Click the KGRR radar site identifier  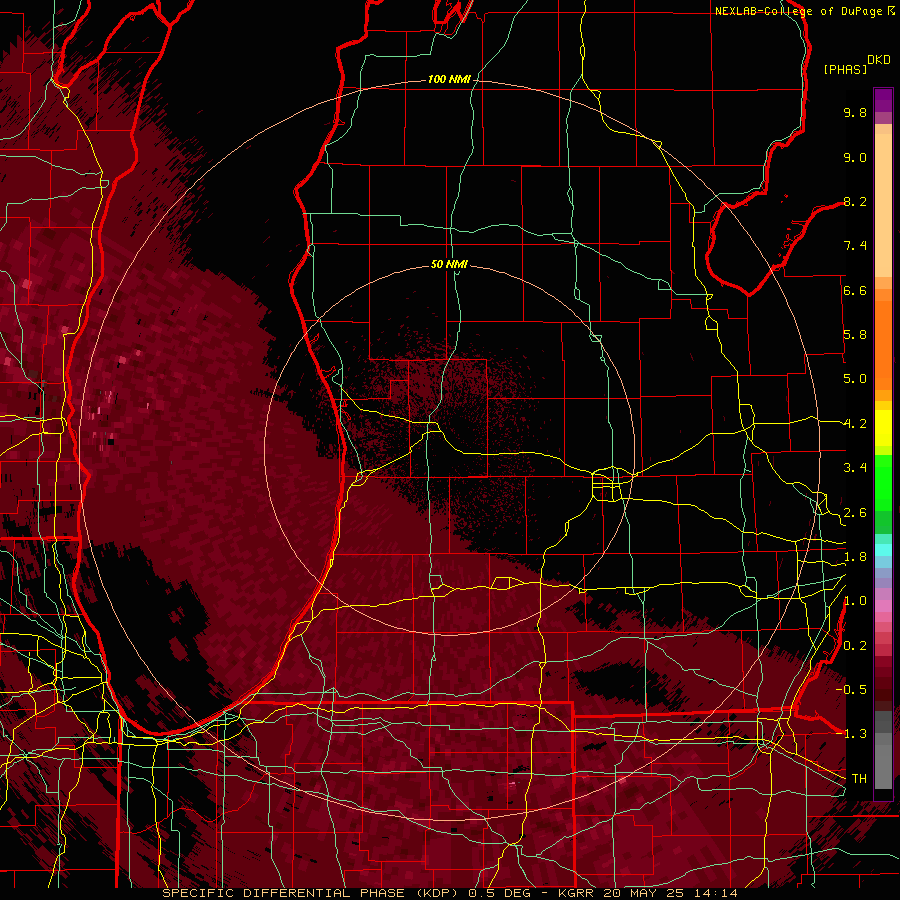(578, 893)
